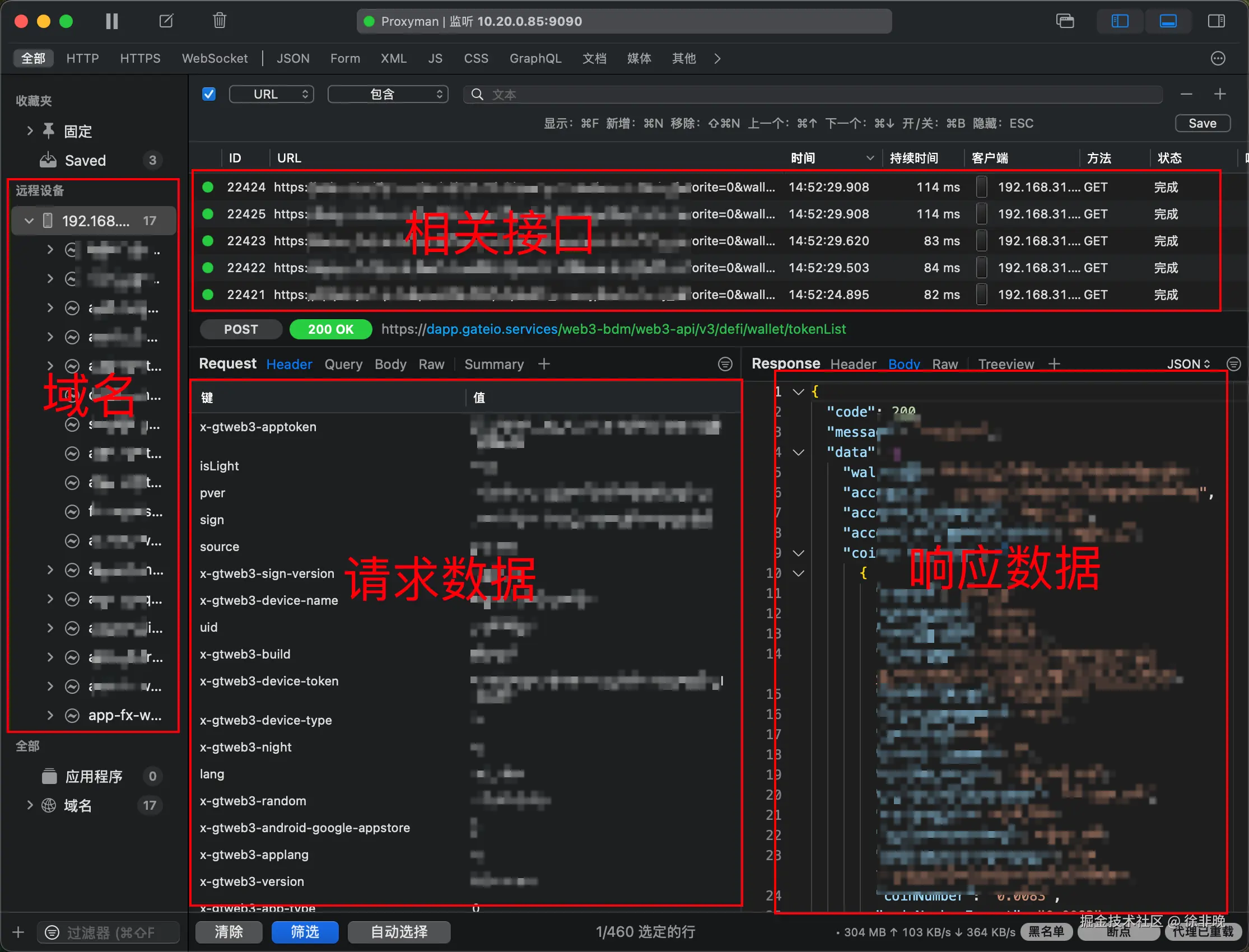This screenshot has height=952, width=1249.
Task: Toggle the left sidebar panel icon
Action: [x=1120, y=21]
